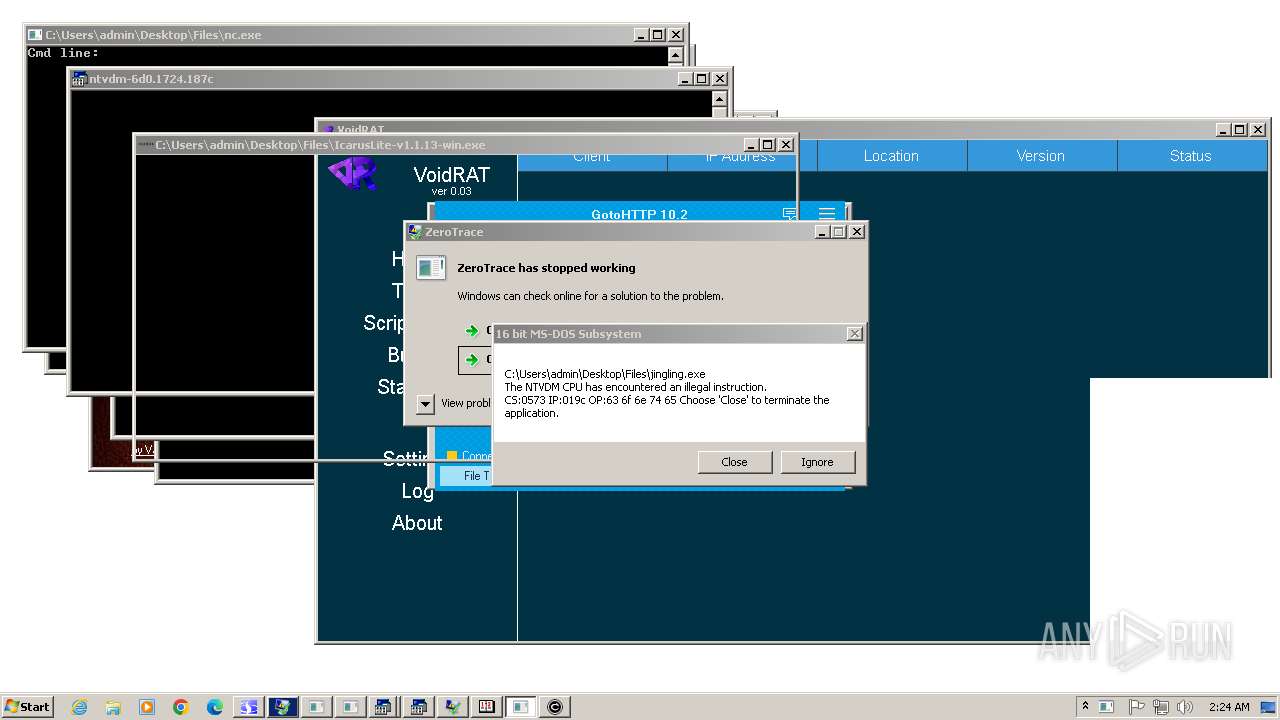This screenshot has width=1280, height=720.
Task: Expand View problem details in the ZeroTrace dialog
Action: pyautogui.click(x=425, y=403)
